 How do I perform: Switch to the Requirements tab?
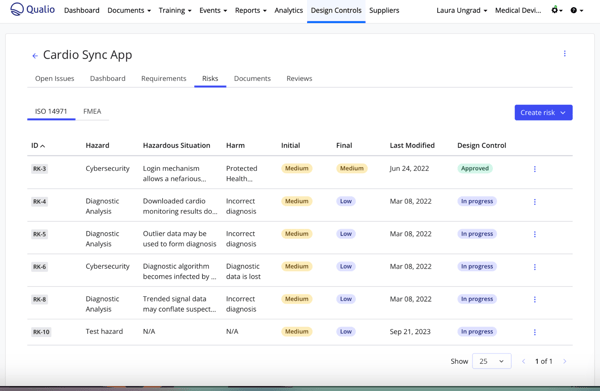pos(163,78)
